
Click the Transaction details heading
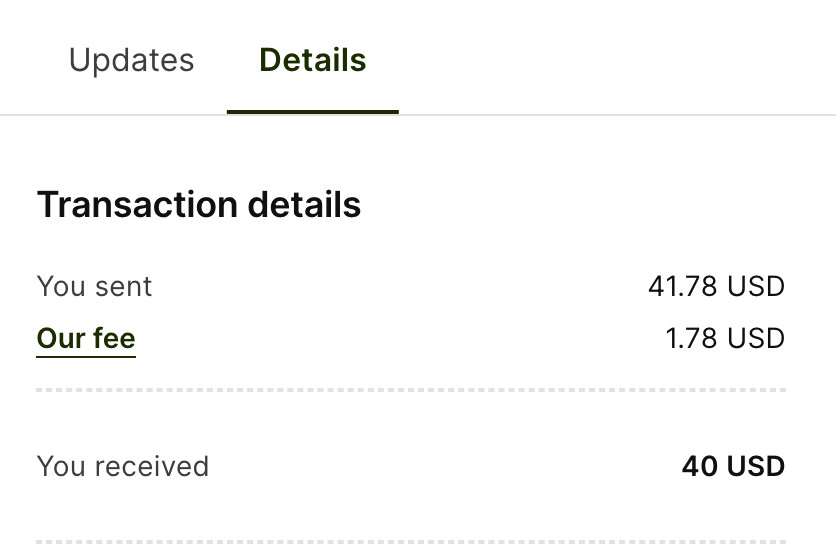pyautogui.click(x=199, y=204)
